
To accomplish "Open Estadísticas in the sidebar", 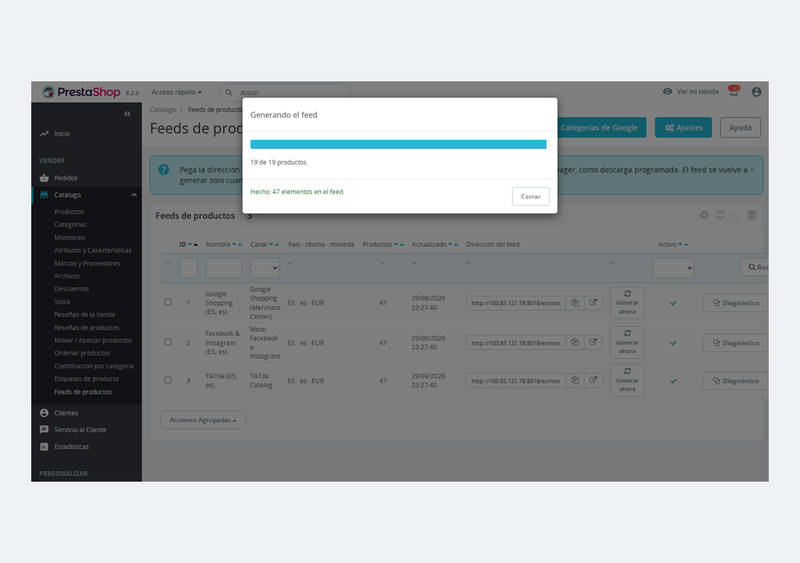I will (71, 447).
